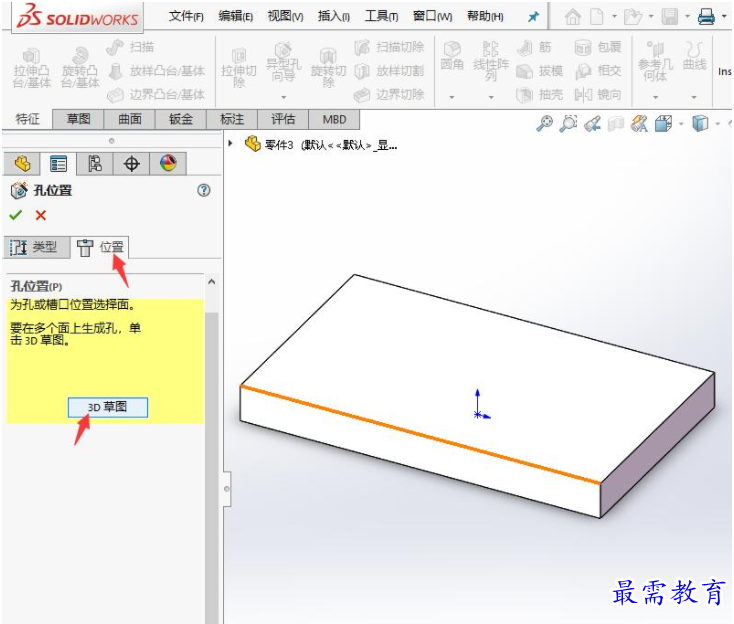Confirm with the green checkmark OK button
Image resolution: width=734 pixels, height=624 pixels.
pyautogui.click(x=15, y=215)
